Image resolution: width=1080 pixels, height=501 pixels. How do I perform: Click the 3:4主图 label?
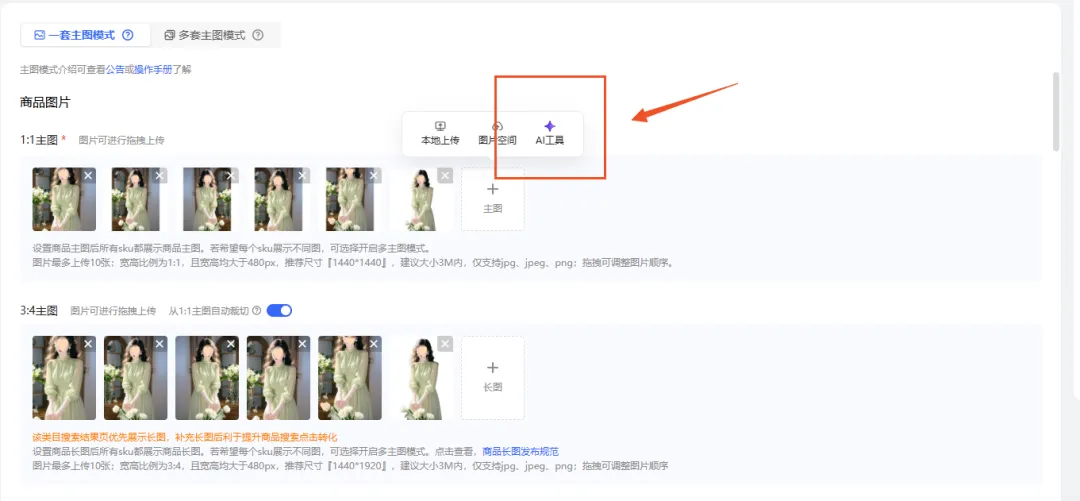39,311
